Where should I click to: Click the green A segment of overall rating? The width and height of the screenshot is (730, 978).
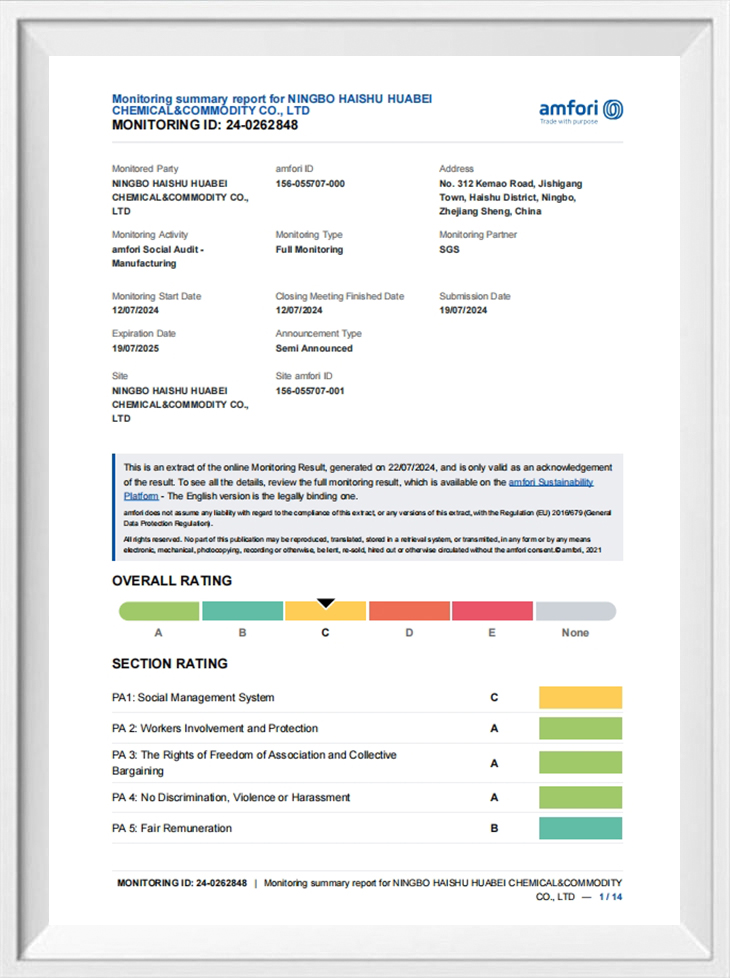(159, 611)
